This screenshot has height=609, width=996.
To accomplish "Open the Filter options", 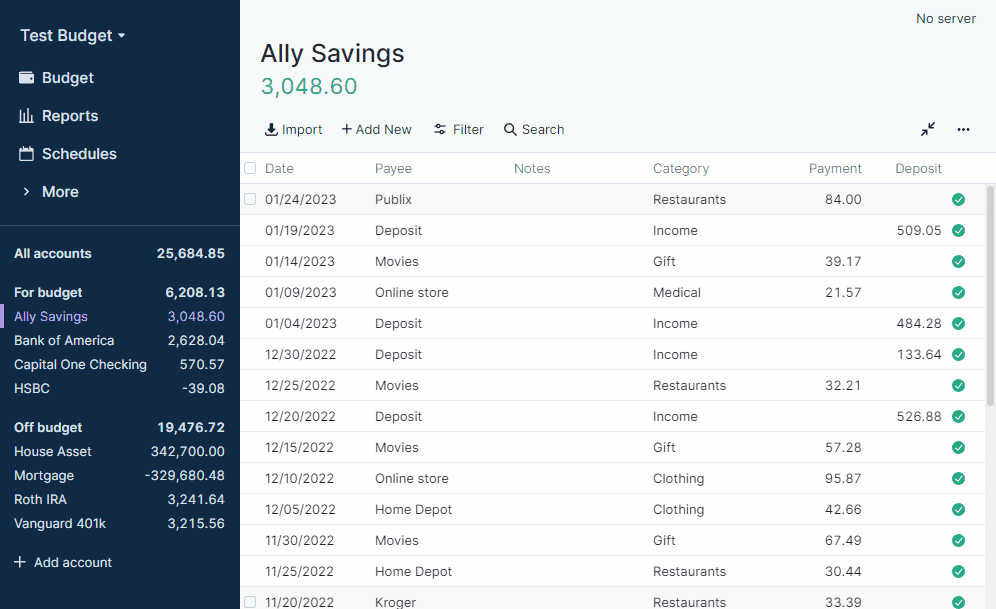I will coord(459,130).
